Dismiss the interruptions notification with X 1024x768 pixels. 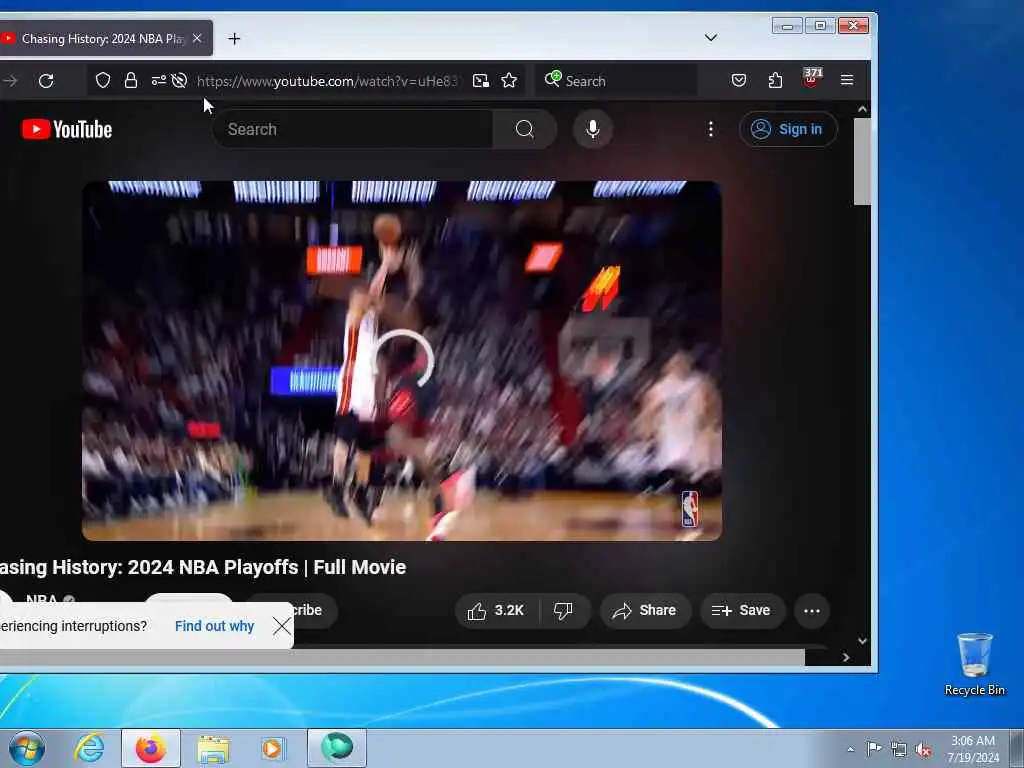pyautogui.click(x=282, y=626)
